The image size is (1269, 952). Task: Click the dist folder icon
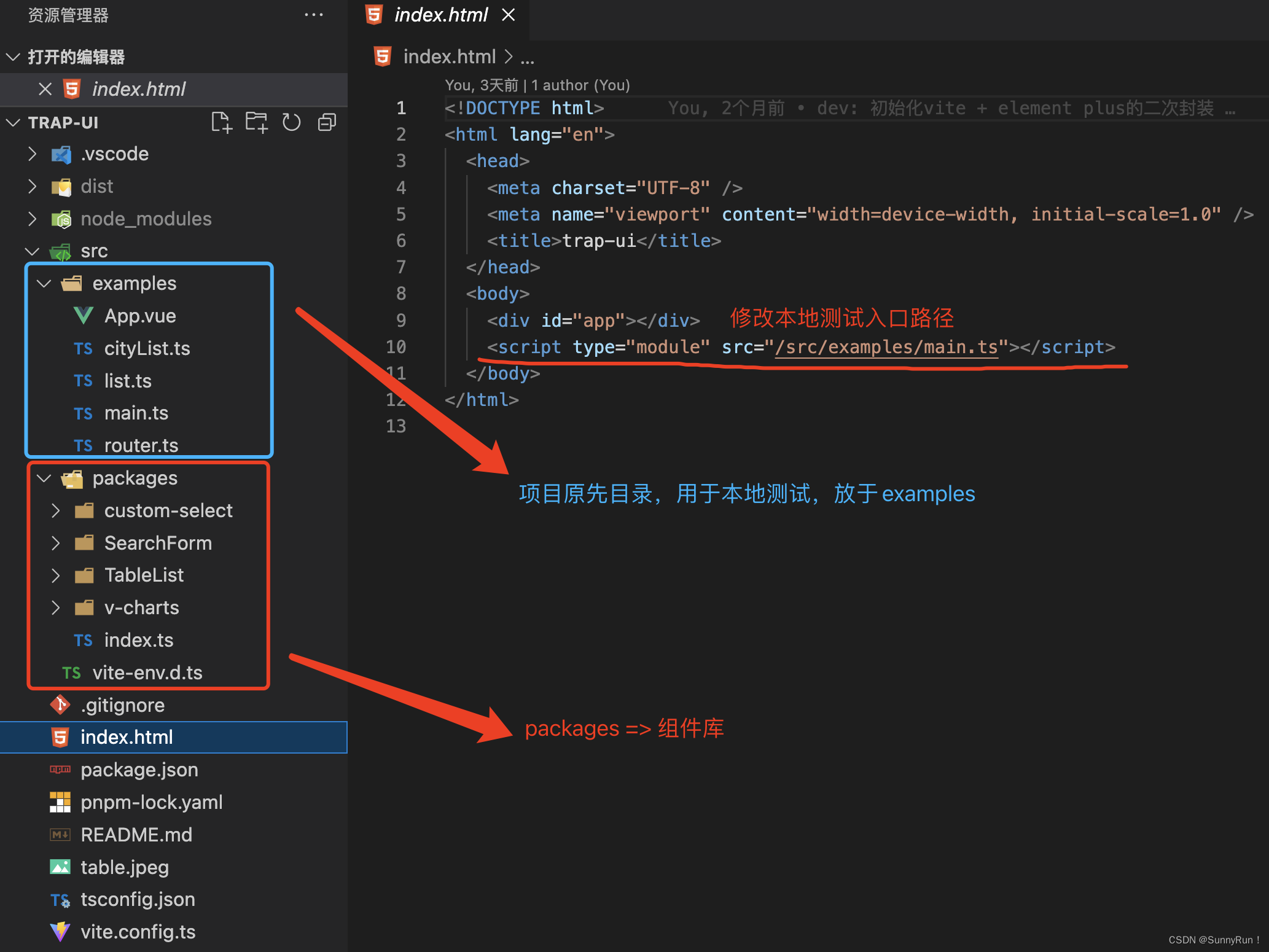click(60, 187)
